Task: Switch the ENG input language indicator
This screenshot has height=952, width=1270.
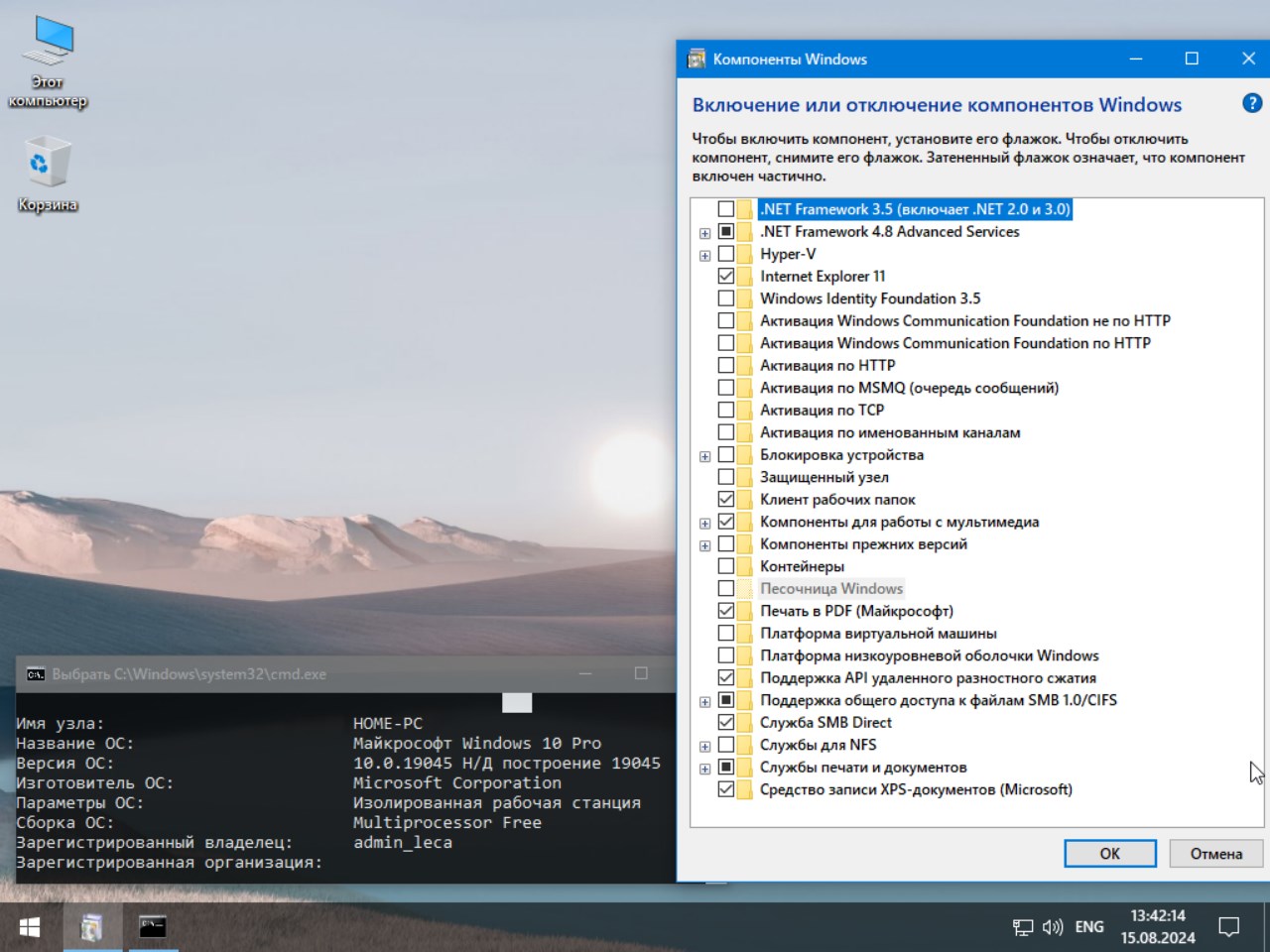Action: click(x=1089, y=927)
